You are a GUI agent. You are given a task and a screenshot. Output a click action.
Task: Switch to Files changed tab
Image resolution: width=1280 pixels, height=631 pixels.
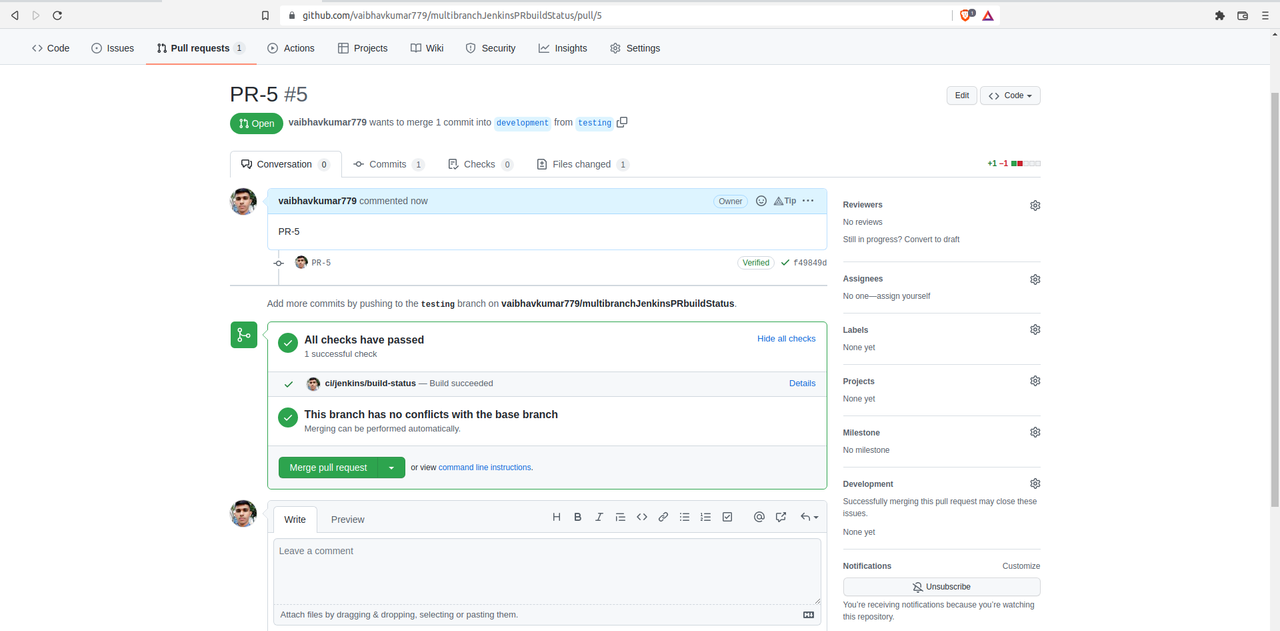point(583,164)
